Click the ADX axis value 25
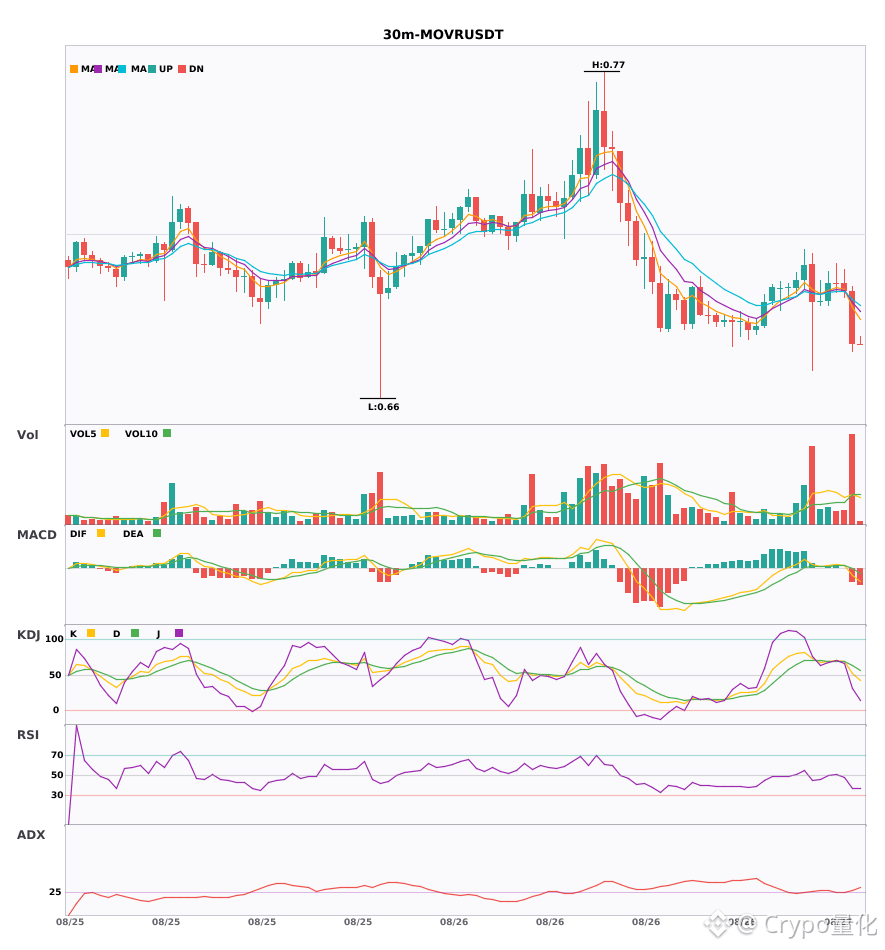This screenshot has width=885, height=950. [x=55, y=892]
